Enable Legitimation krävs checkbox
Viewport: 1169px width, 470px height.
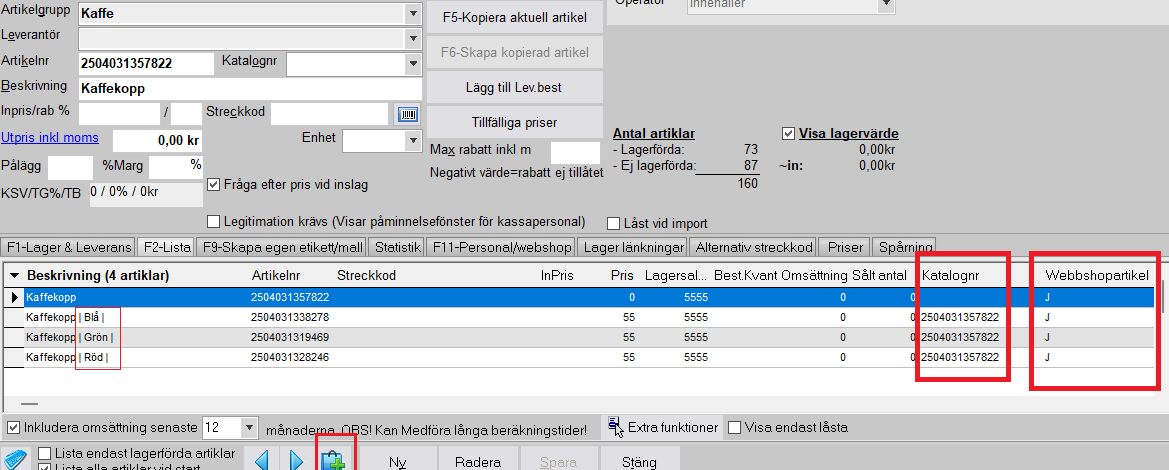point(214,221)
